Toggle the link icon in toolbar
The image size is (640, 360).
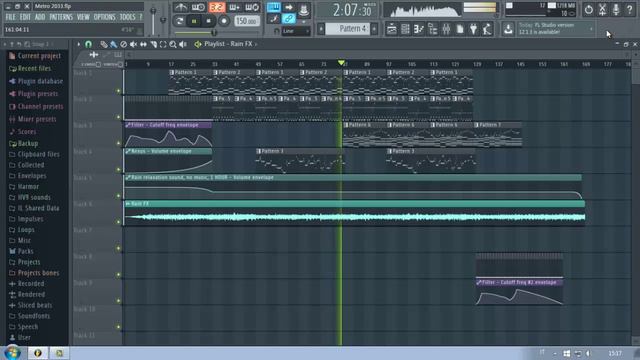288,19
